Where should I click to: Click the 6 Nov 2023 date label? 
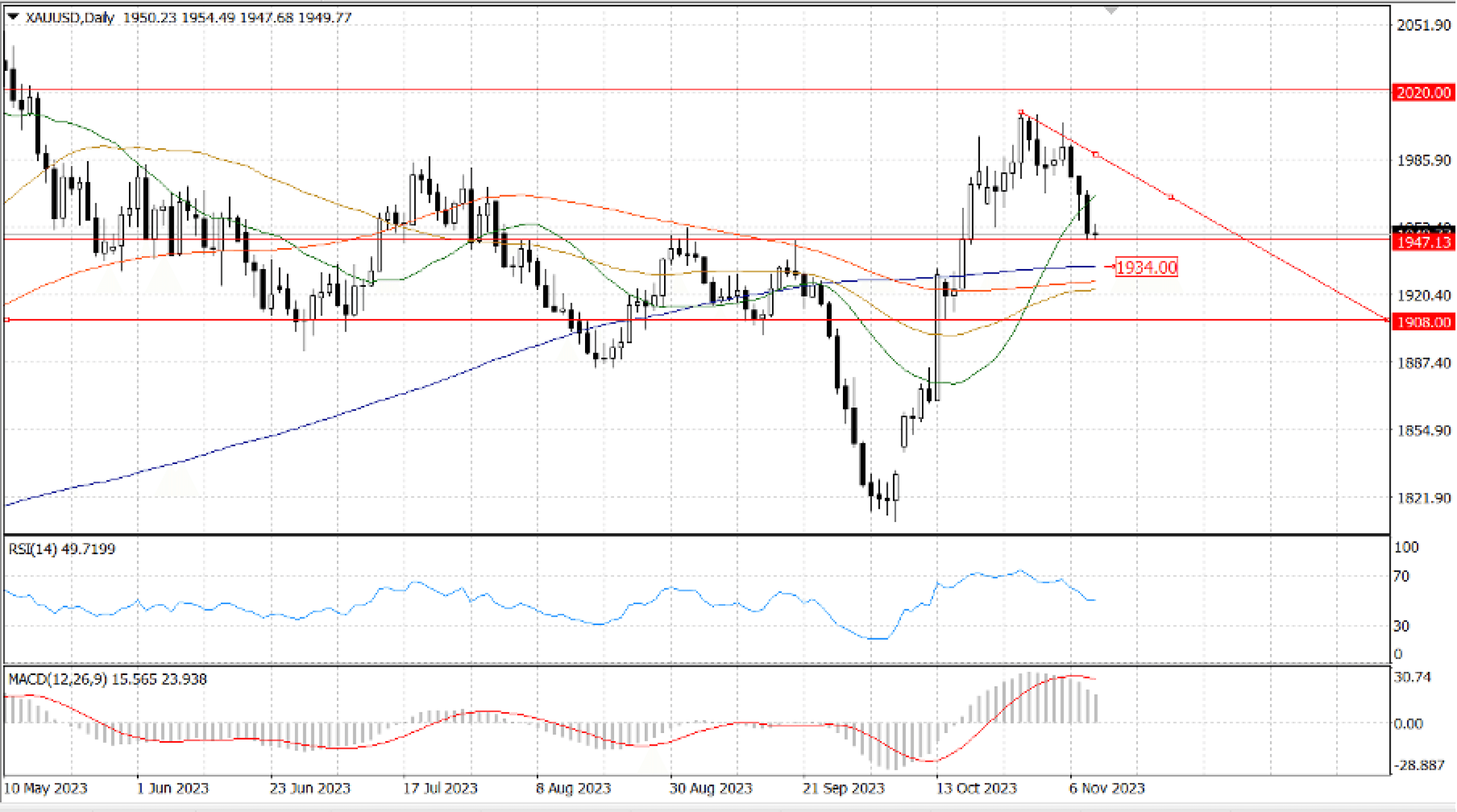click(x=1106, y=788)
